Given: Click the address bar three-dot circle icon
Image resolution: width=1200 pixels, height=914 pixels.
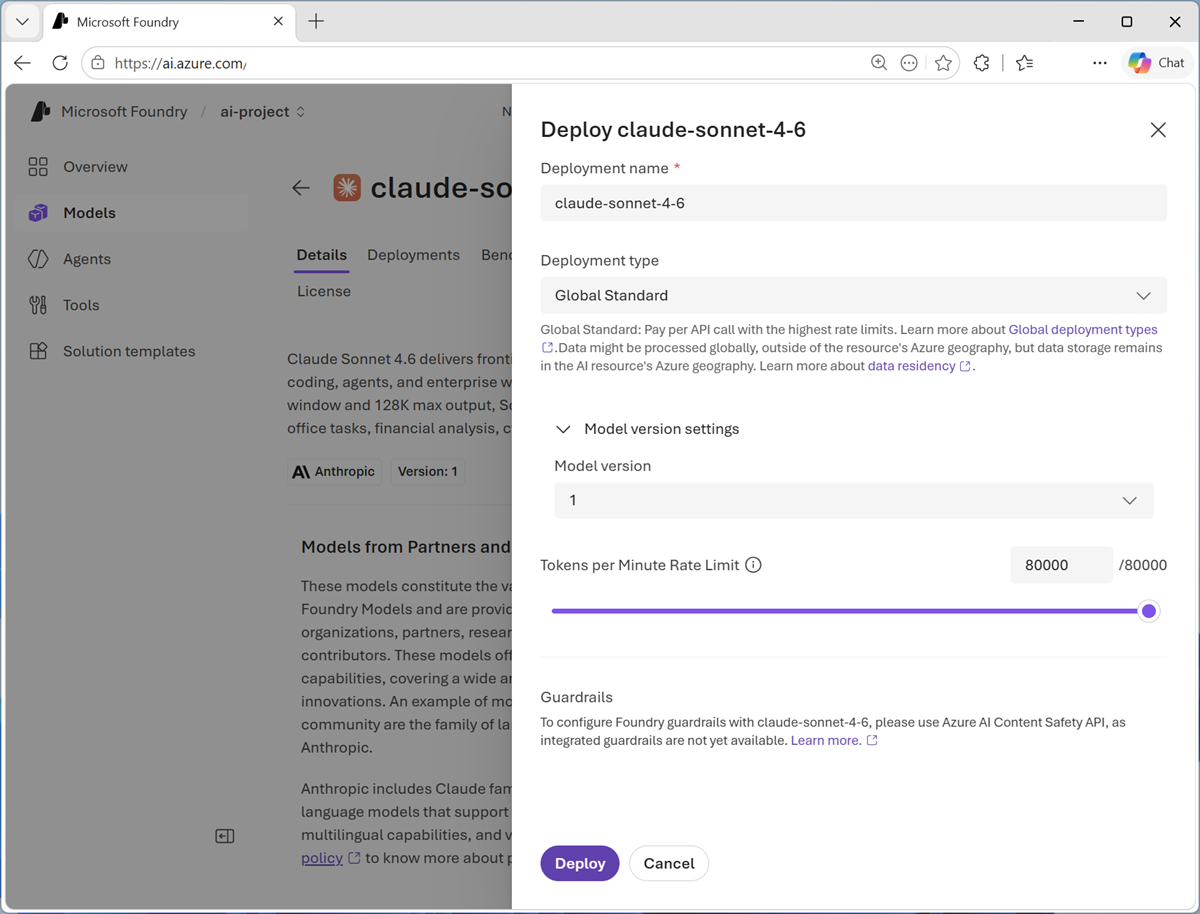Looking at the screenshot, I should point(909,63).
